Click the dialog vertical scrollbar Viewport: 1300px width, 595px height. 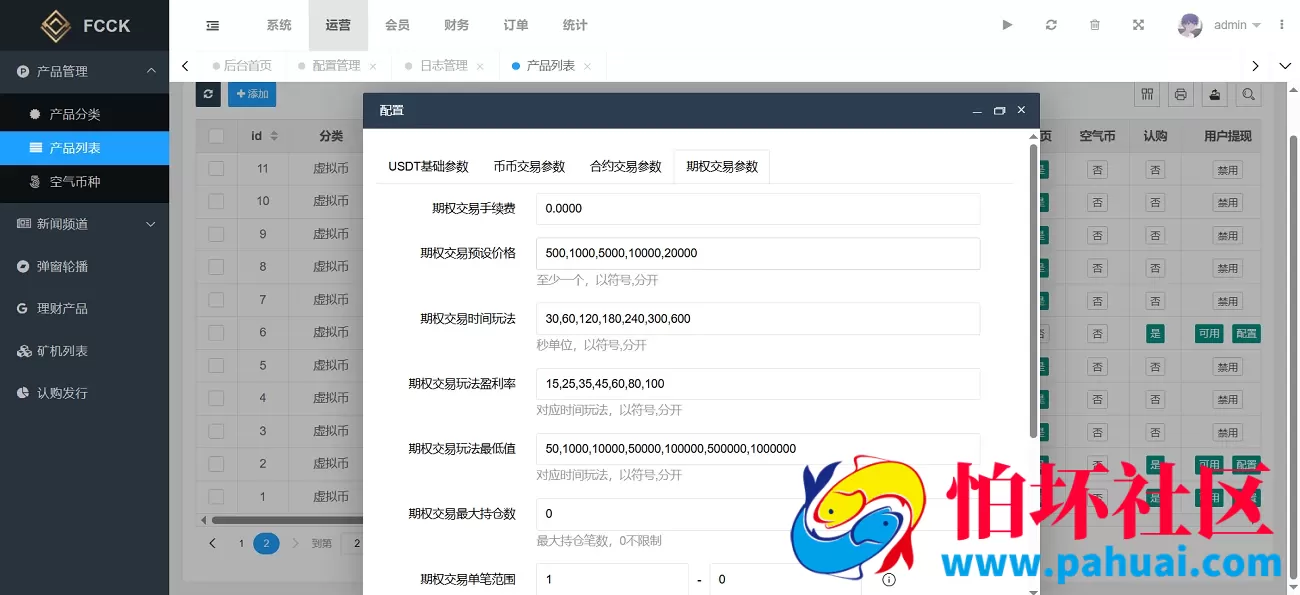pos(1034,290)
